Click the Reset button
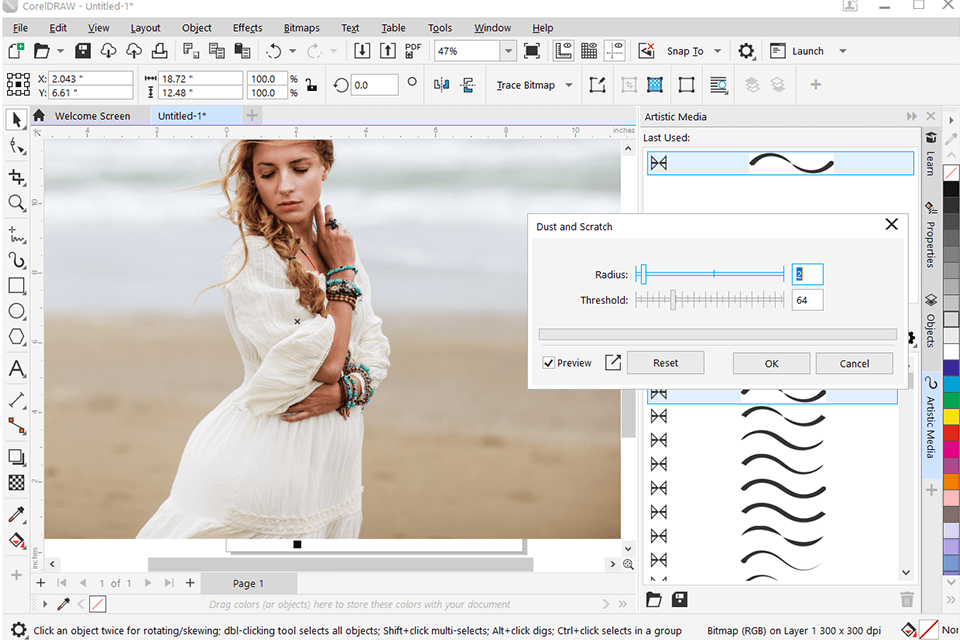Screen dimensions: 960x640 (665, 363)
